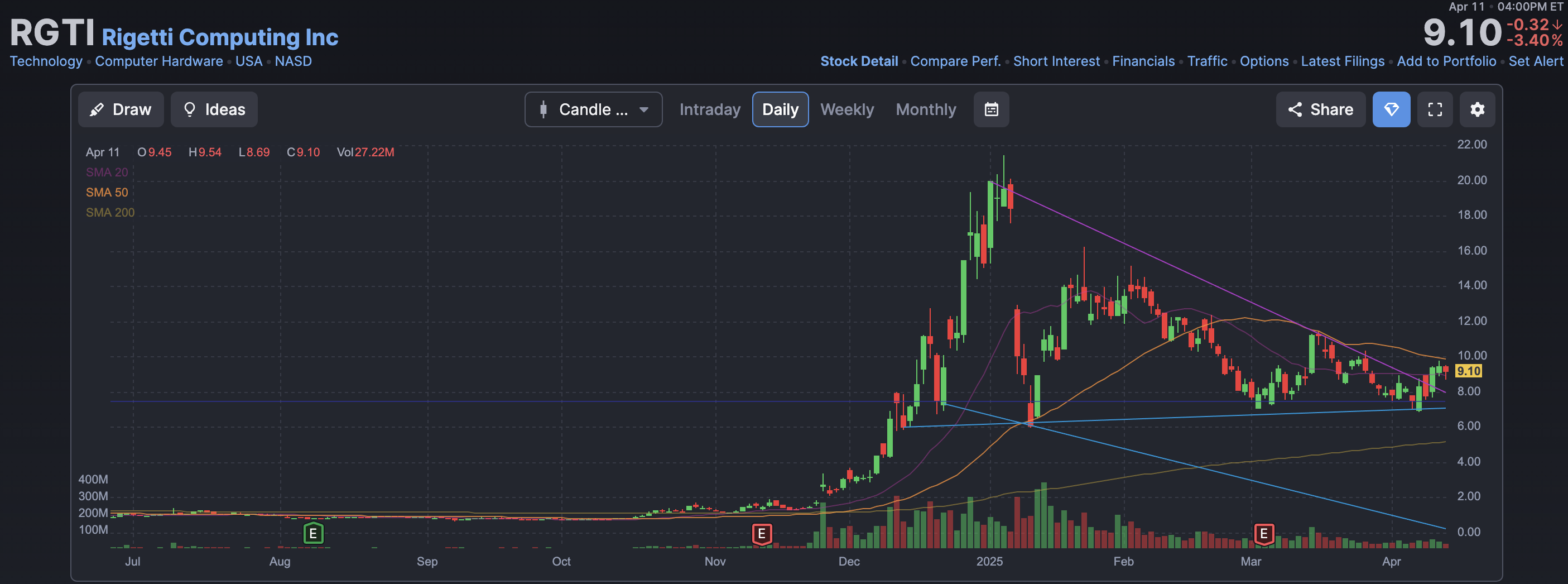Toggle the SMA 20 indicator label

[107, 173]
